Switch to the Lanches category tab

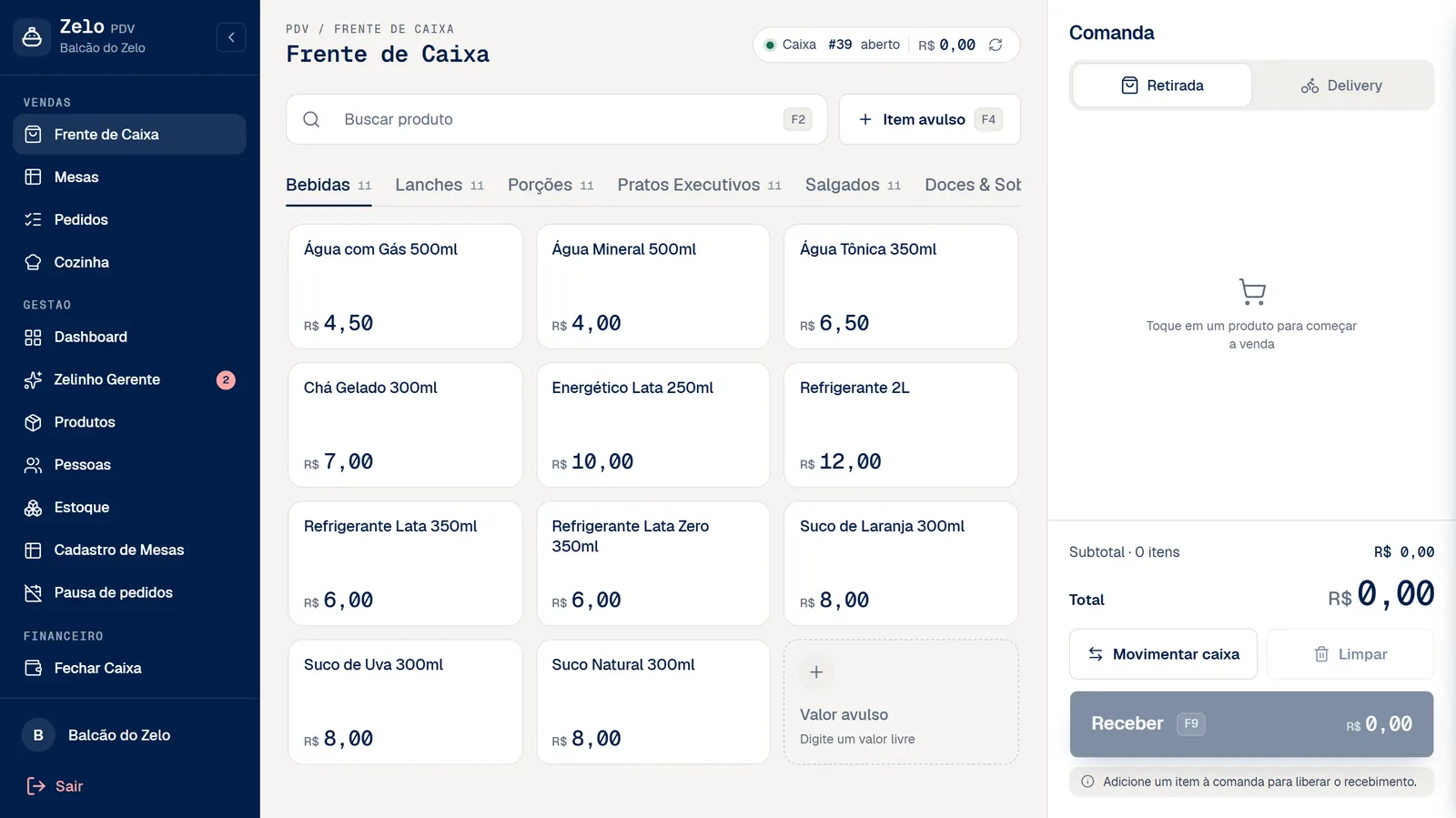coord(440,185)
